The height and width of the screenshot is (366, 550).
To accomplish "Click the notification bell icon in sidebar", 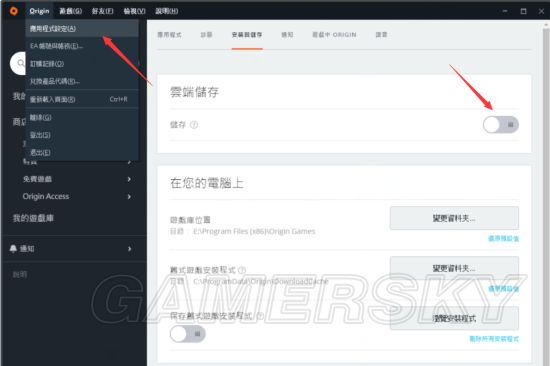I will 13,248.
